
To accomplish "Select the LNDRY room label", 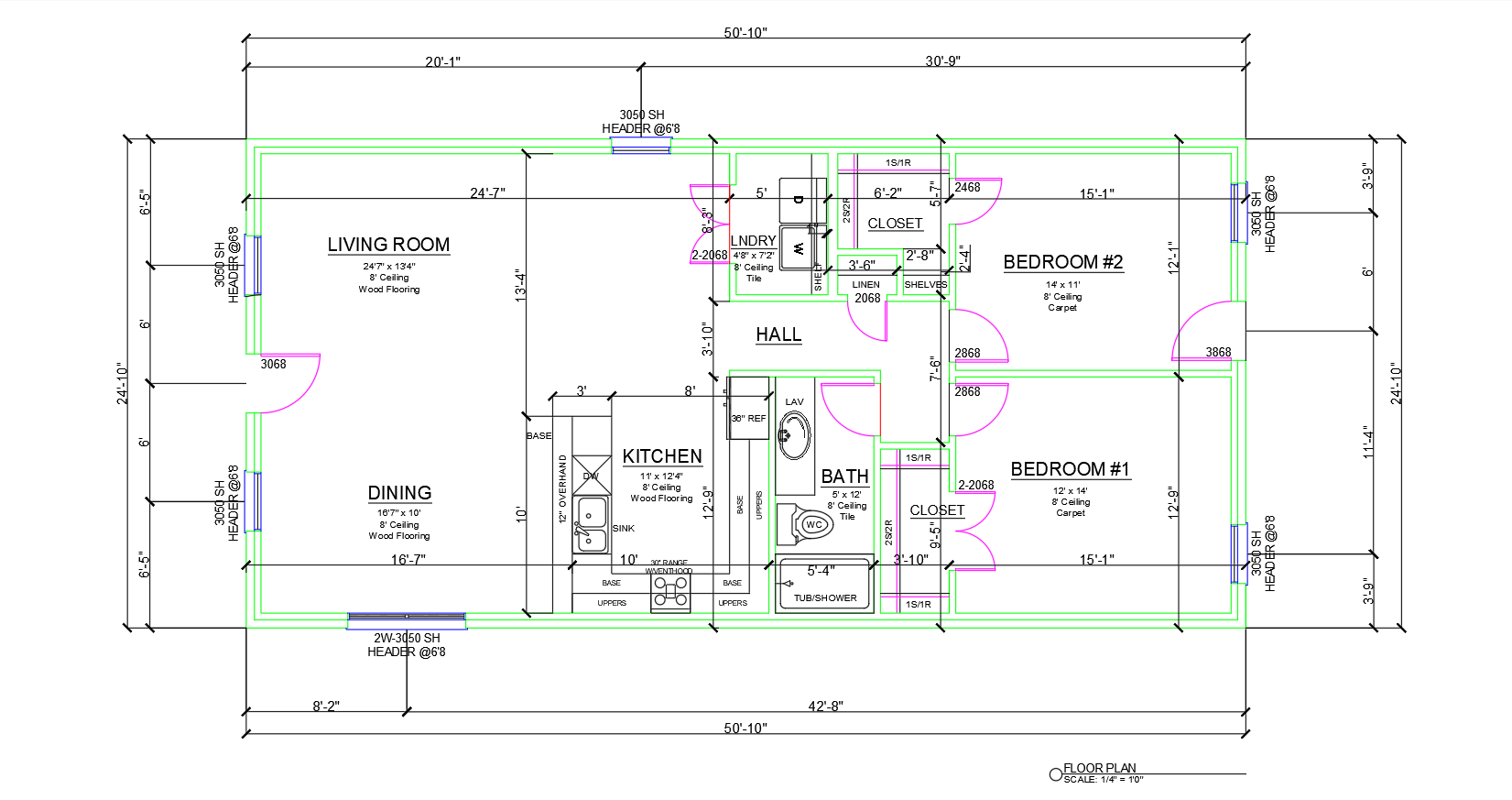I will [753, 241].
